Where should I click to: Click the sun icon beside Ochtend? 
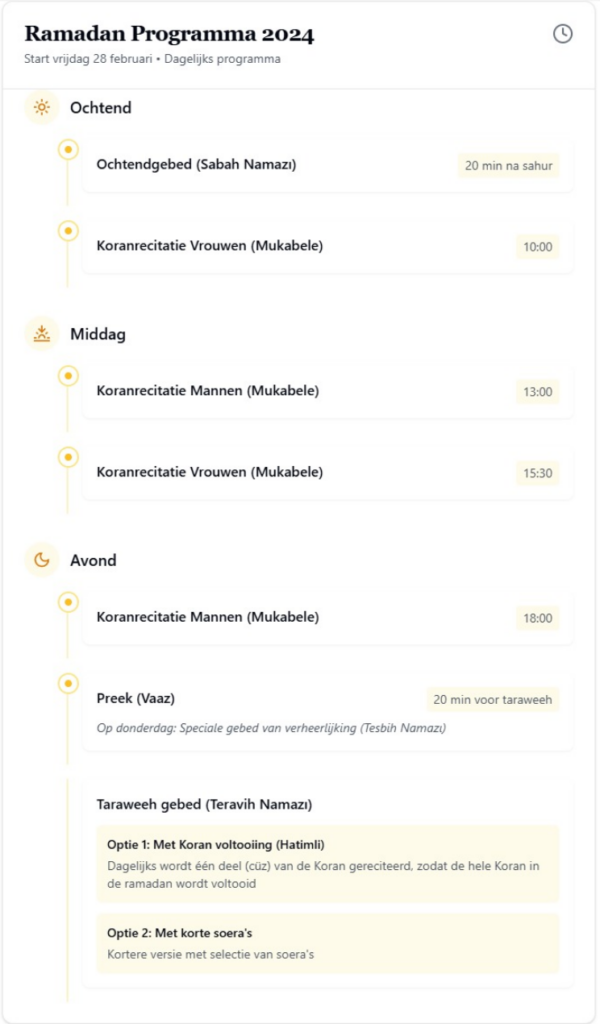point(41,108)
